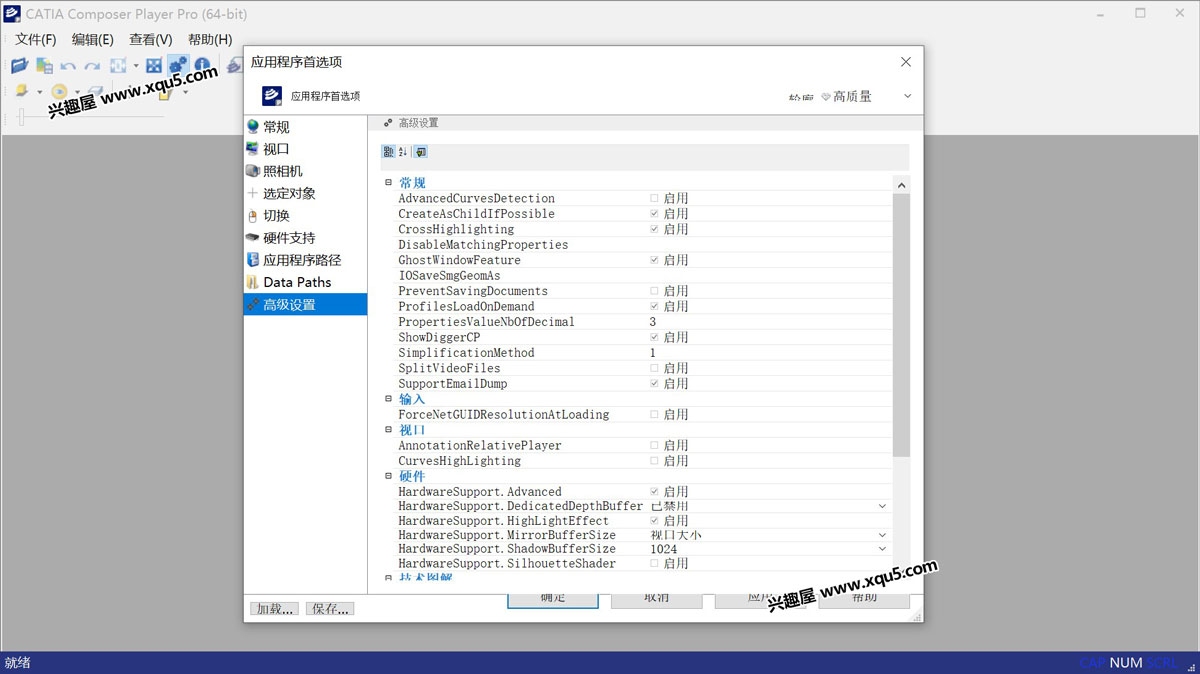Select 照相机 in preferences sidebar
The height and width of the screenshot is (674, 1200).
coord(305,171)
